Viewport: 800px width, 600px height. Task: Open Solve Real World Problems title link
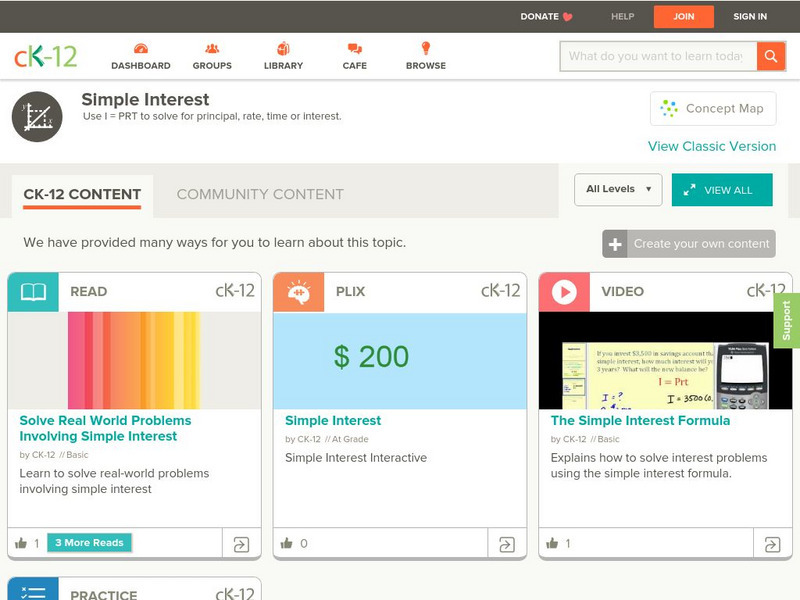(x=105, y=429)
